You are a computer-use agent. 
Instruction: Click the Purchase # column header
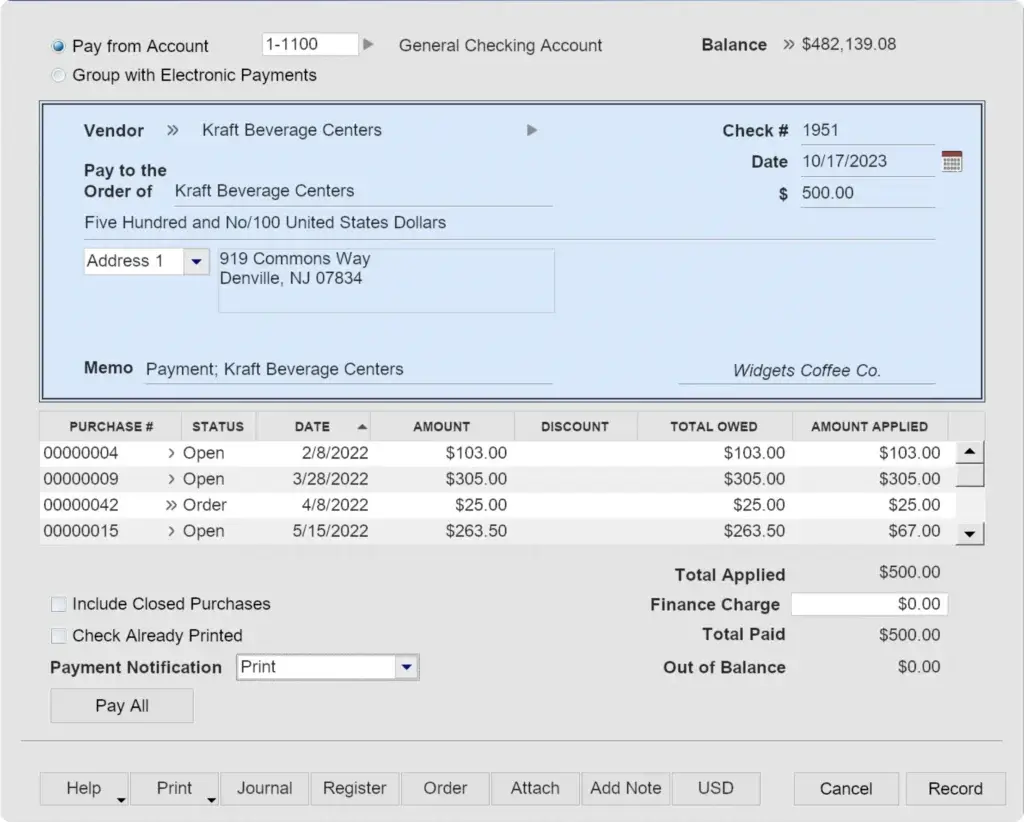pyautogui.click(x=111, y=427)
